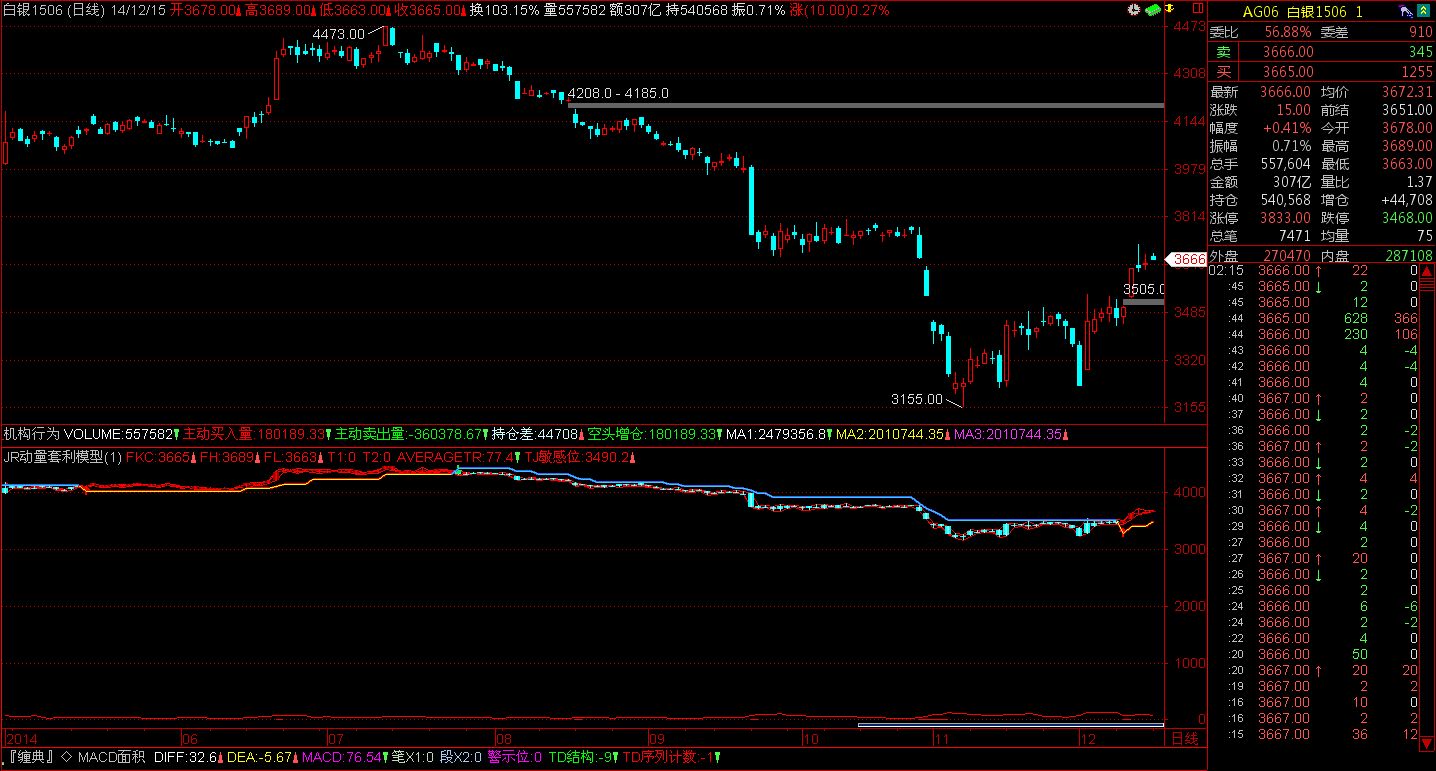Click the 3155.00 low price annotation
Viewport: 1436px width, 771px height.
pos(916,399)
